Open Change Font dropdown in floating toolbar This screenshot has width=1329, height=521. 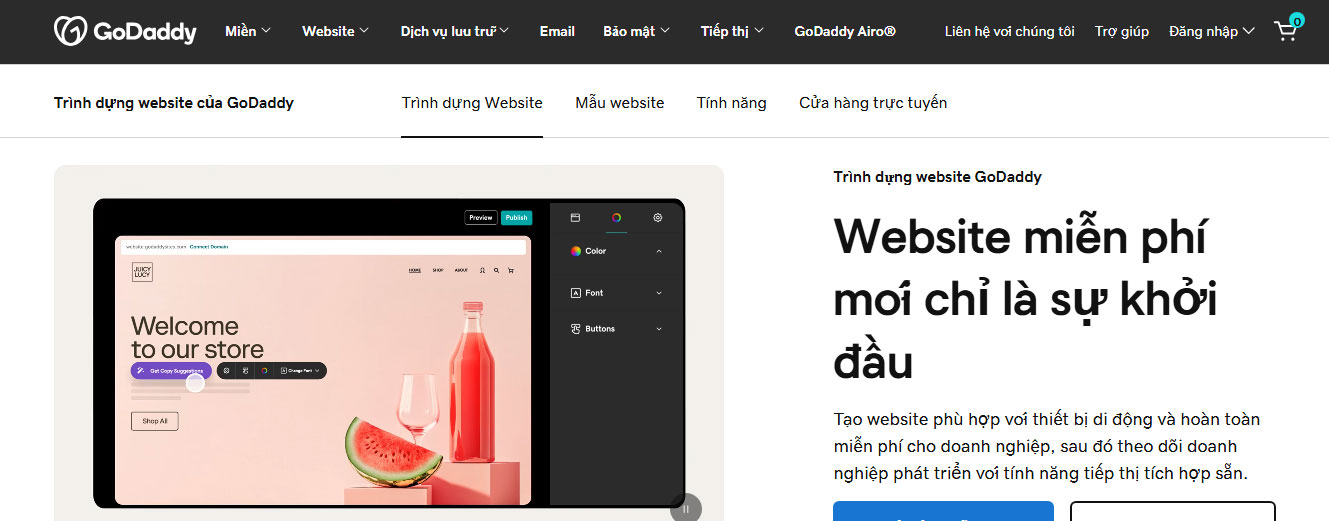pos(301,370)
